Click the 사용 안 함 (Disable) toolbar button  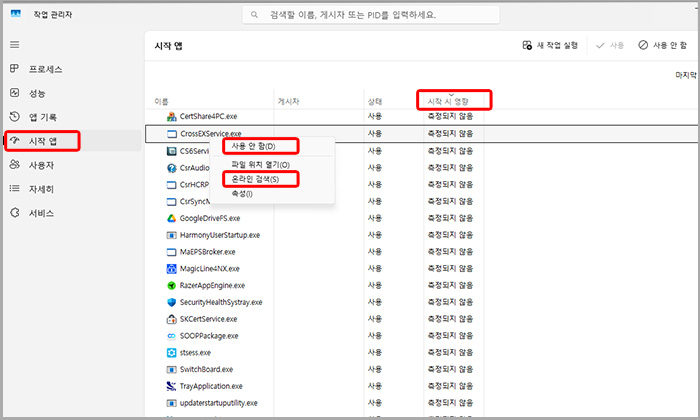pos(663,45)
